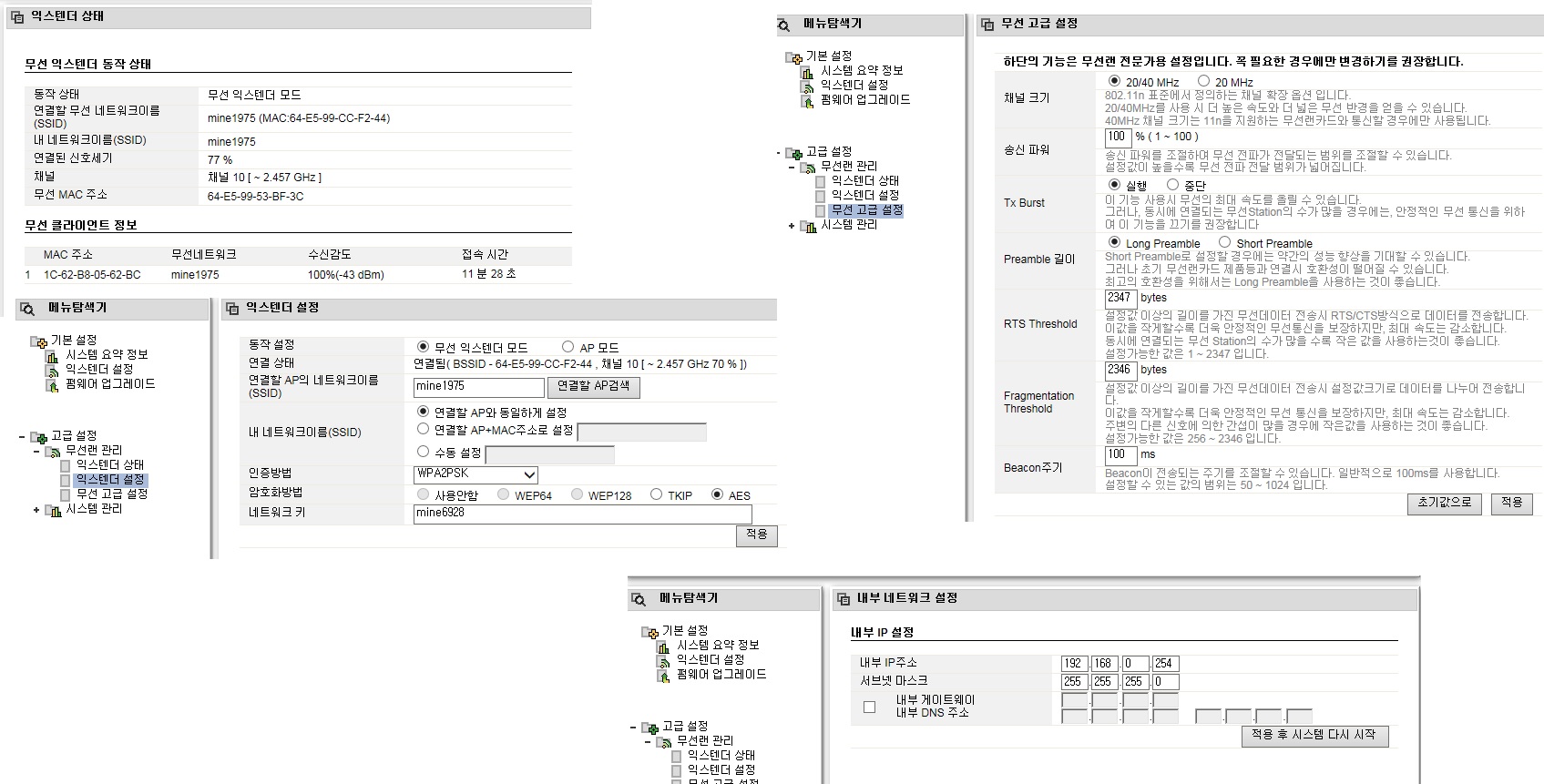
Task: Select the AP 모드 radio button
Action: click(x=567, y=347)
